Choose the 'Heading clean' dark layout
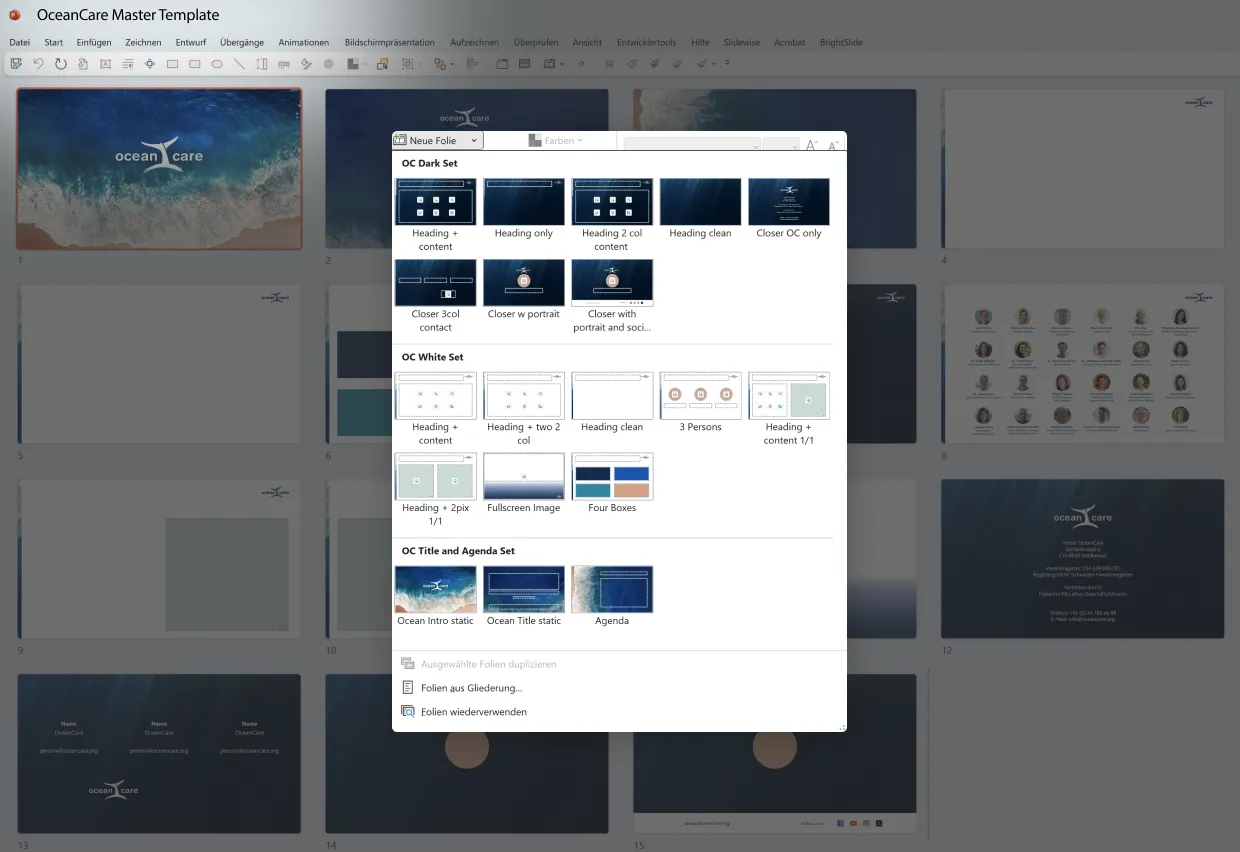1240x852 pixels. coord(700,201)
